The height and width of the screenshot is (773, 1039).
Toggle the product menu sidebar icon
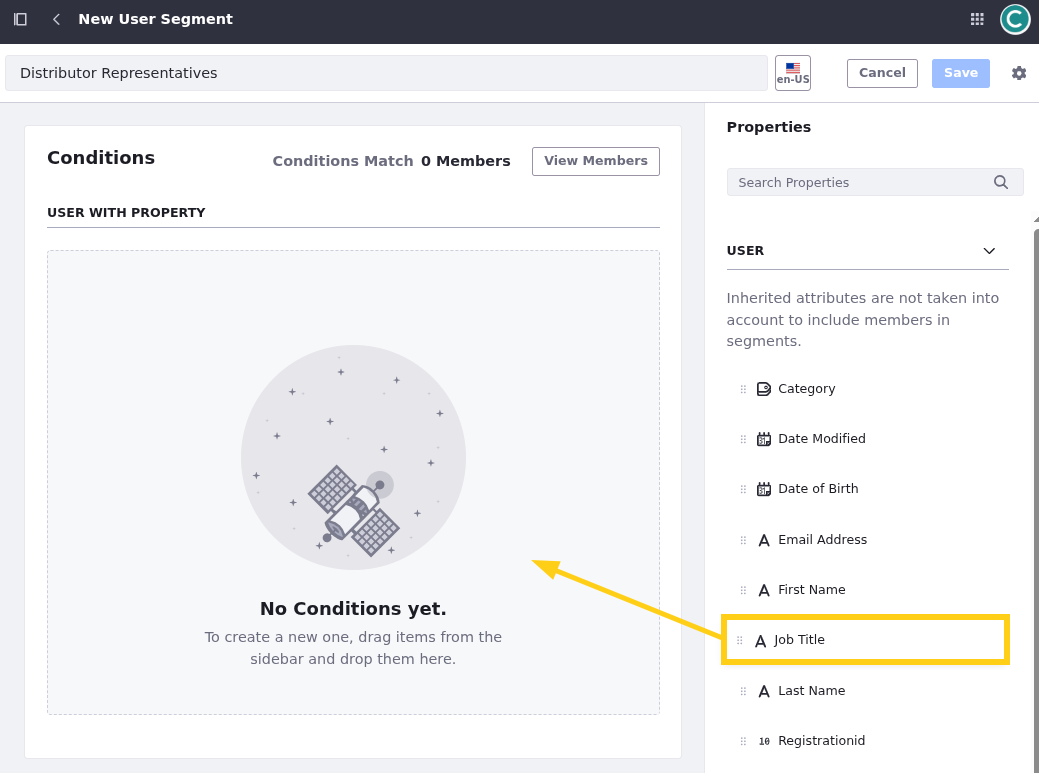click(20, 19)
